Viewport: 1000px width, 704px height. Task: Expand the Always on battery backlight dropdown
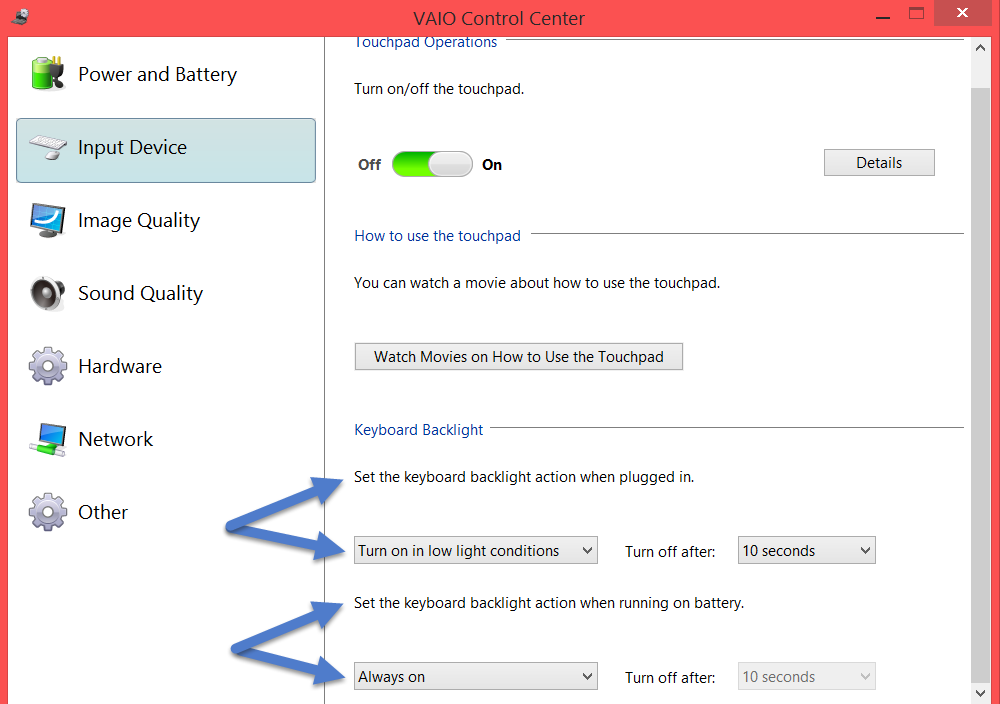point(476,677)
